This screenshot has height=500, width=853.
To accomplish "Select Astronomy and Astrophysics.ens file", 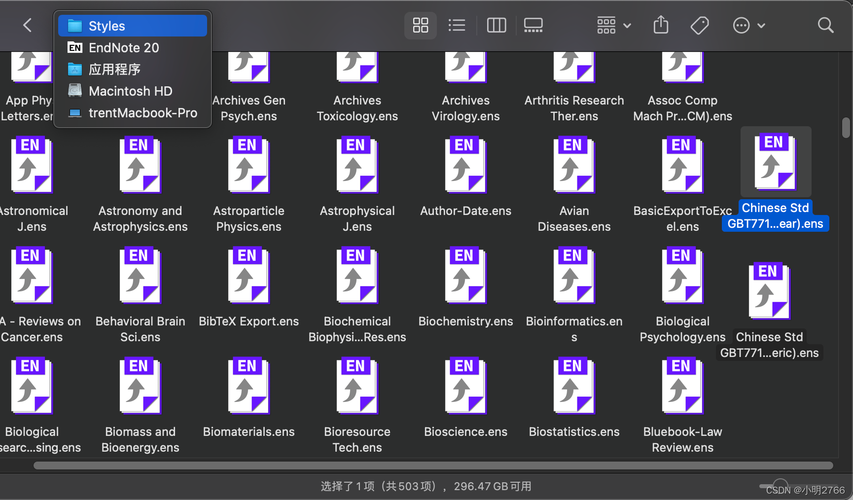I will (140, 185).
